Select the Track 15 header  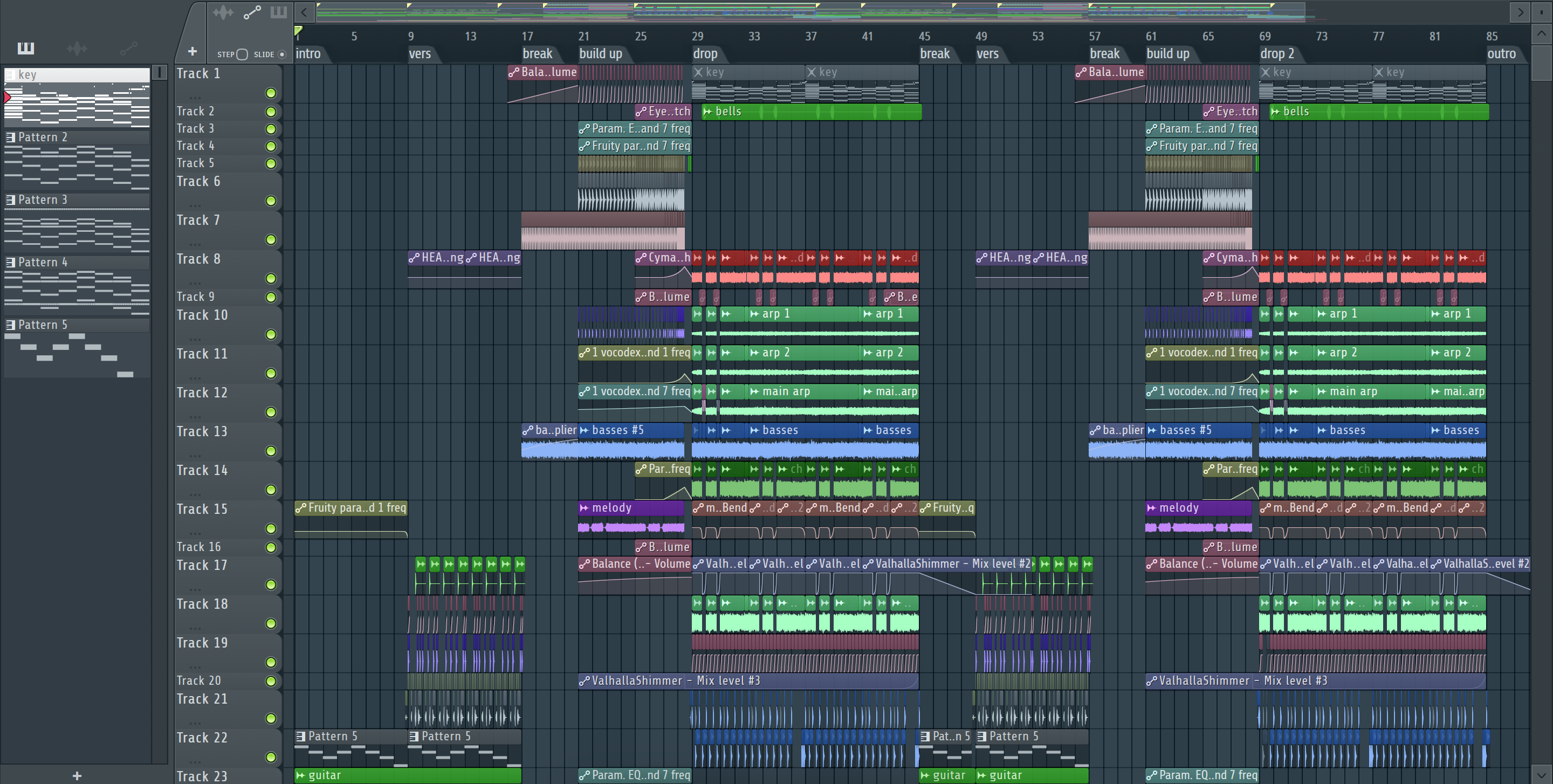click(228, 519)
